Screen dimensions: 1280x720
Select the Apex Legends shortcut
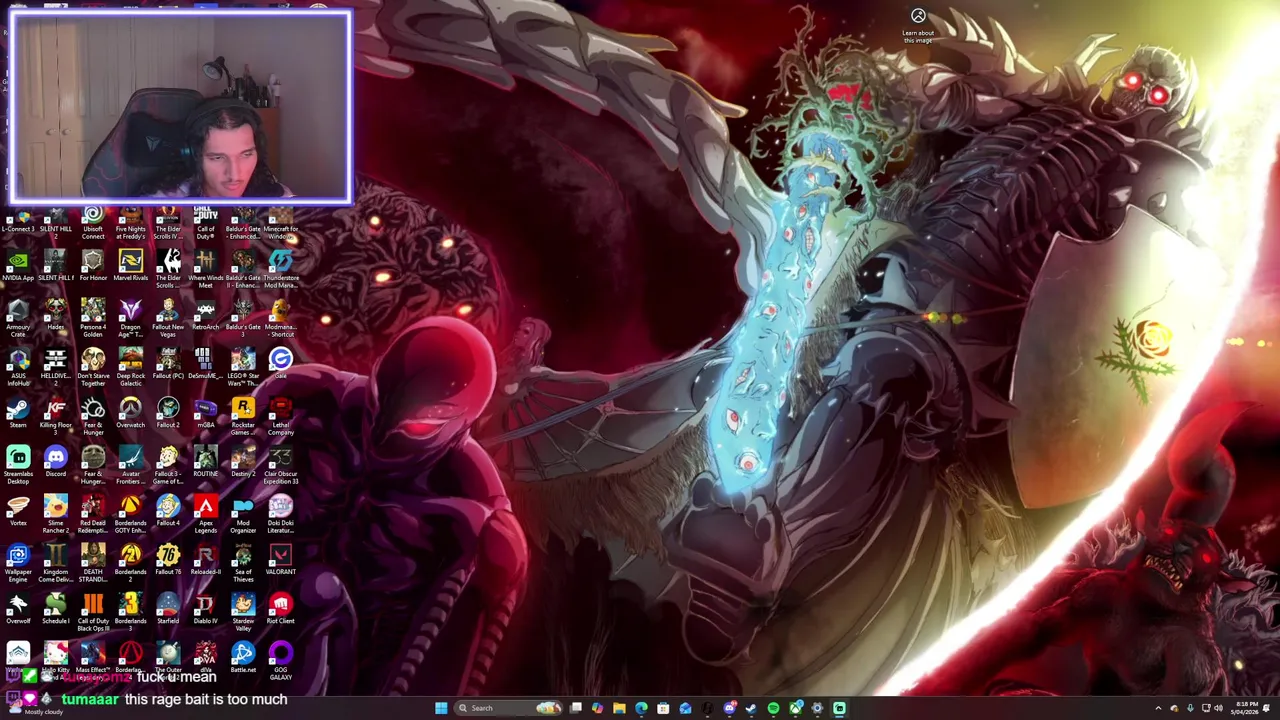[205, 515]
